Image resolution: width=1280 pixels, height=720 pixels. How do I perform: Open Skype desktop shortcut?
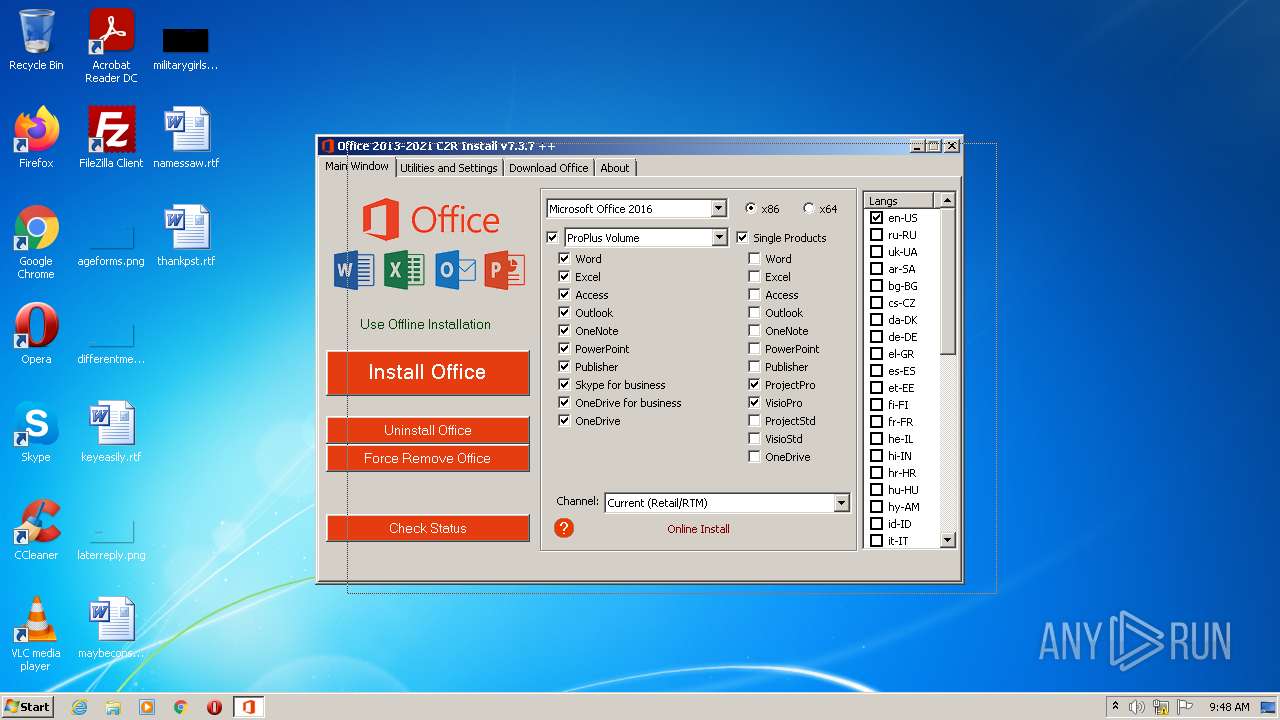click(36, 431)
